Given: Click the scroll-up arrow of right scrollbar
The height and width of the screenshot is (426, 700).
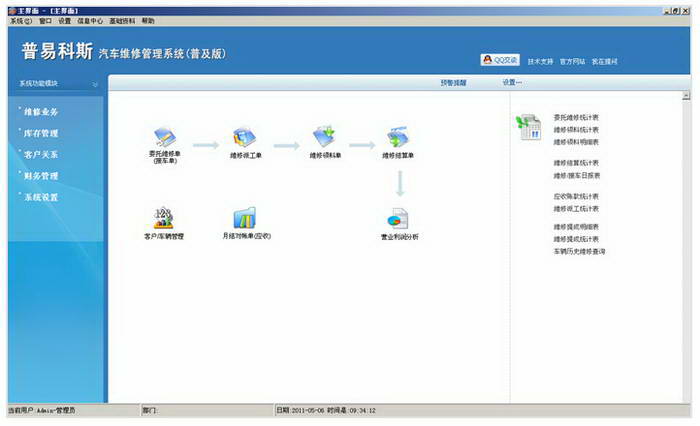Looking at the screenshot, I should point(686,95).
